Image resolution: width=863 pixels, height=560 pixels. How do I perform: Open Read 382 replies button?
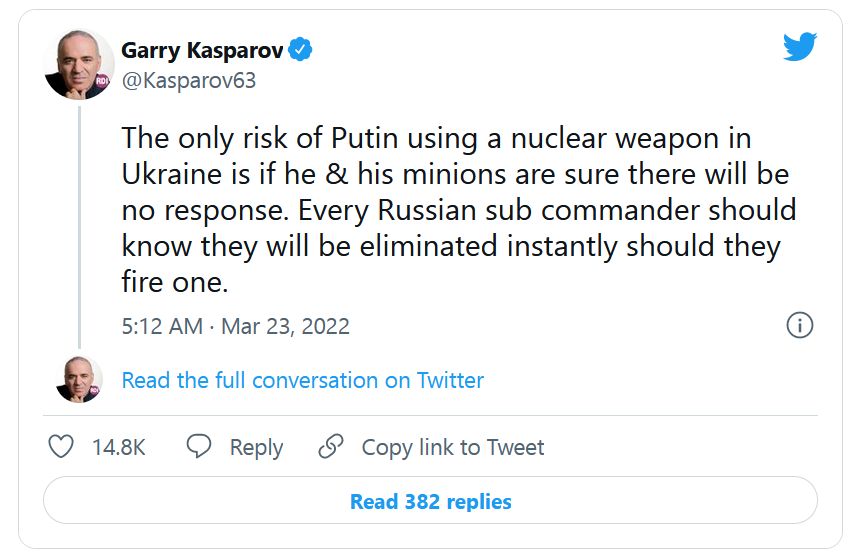[430, 501]
